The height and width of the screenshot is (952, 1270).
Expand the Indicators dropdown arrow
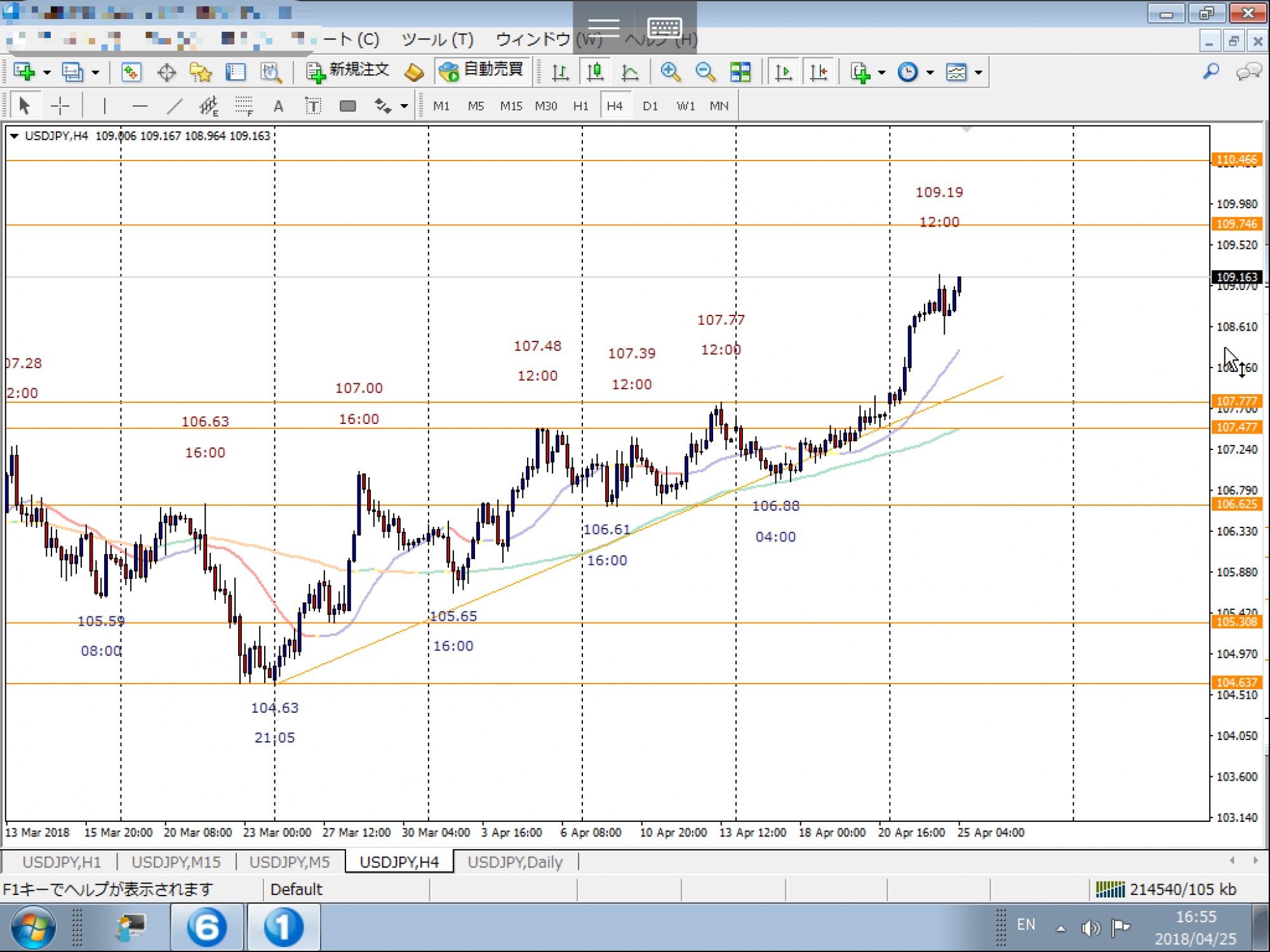click(881, 72)
